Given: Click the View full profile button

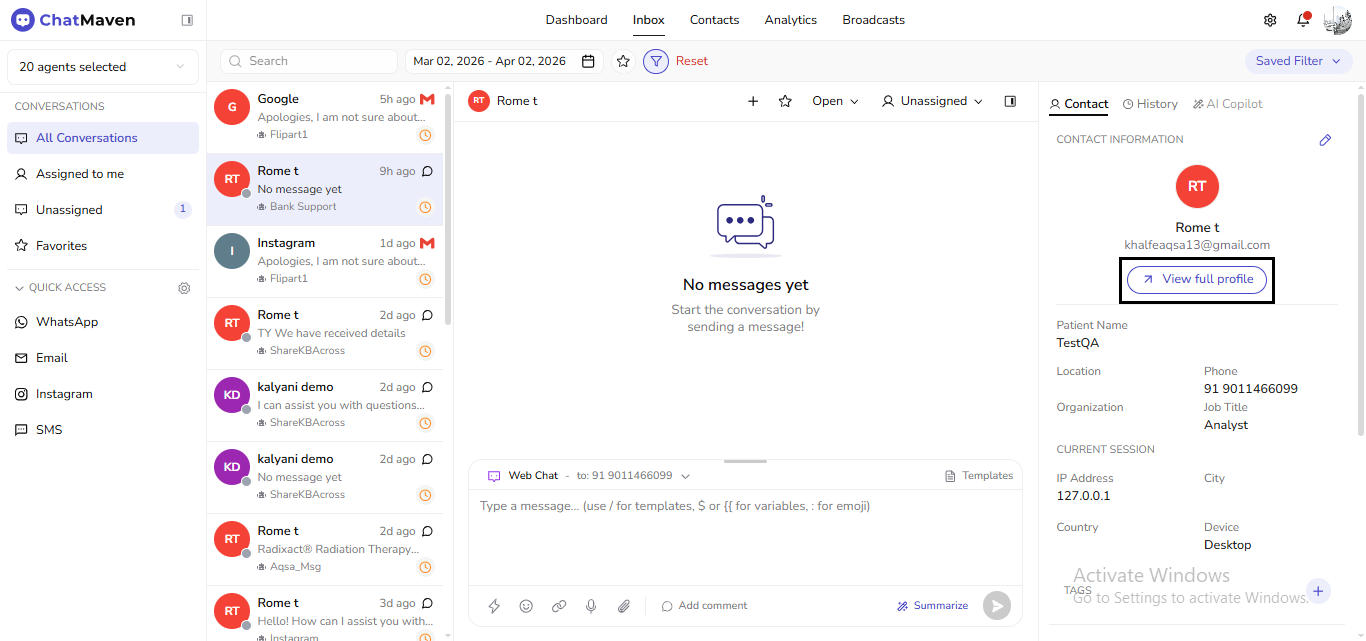Looking at the screenshot, I should 1196,279.
